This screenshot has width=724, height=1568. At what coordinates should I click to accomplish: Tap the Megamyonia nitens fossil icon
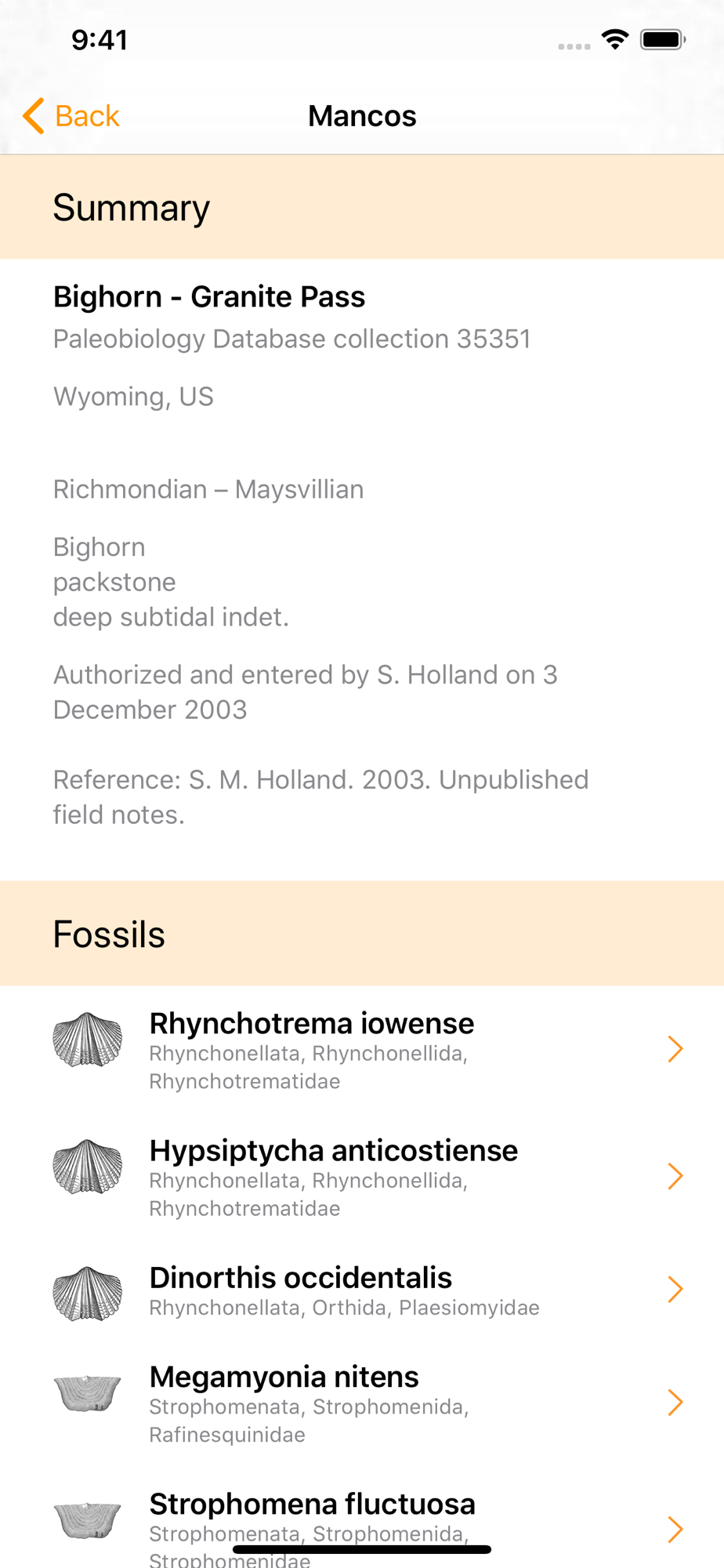click(87, 1393)
